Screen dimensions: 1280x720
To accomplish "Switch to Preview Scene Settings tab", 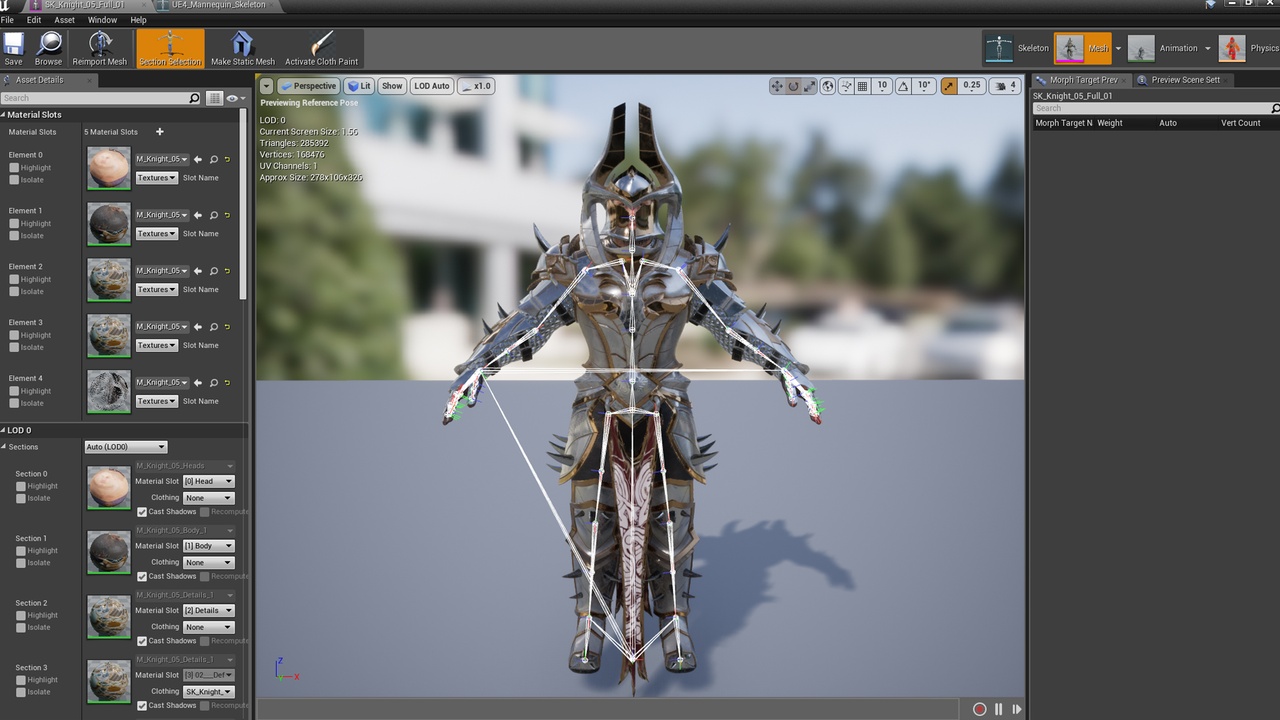I will pos(1184,80).
